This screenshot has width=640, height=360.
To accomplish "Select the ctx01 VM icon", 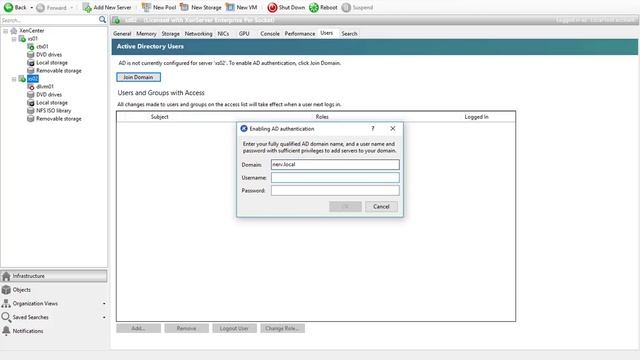I will click(31, 47).
